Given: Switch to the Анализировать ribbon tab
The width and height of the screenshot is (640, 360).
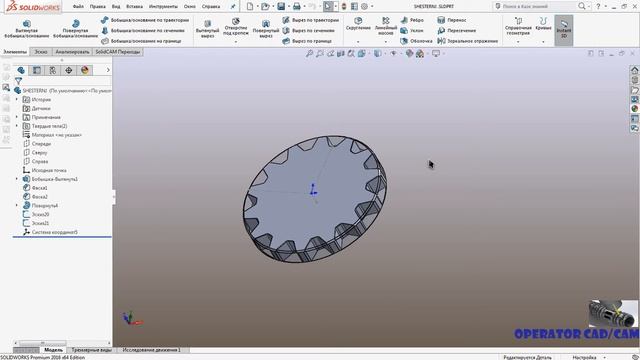Looking at the screenshot, I should (x=72, y=52).
